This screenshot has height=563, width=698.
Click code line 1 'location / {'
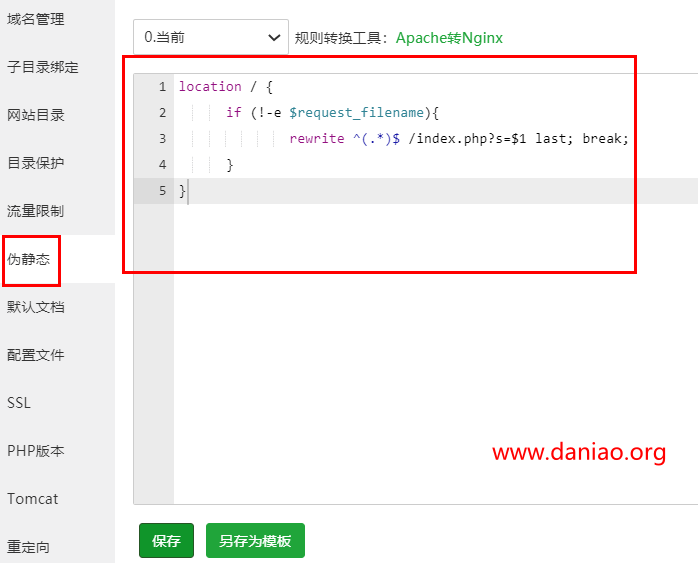(x=226, y=86)
